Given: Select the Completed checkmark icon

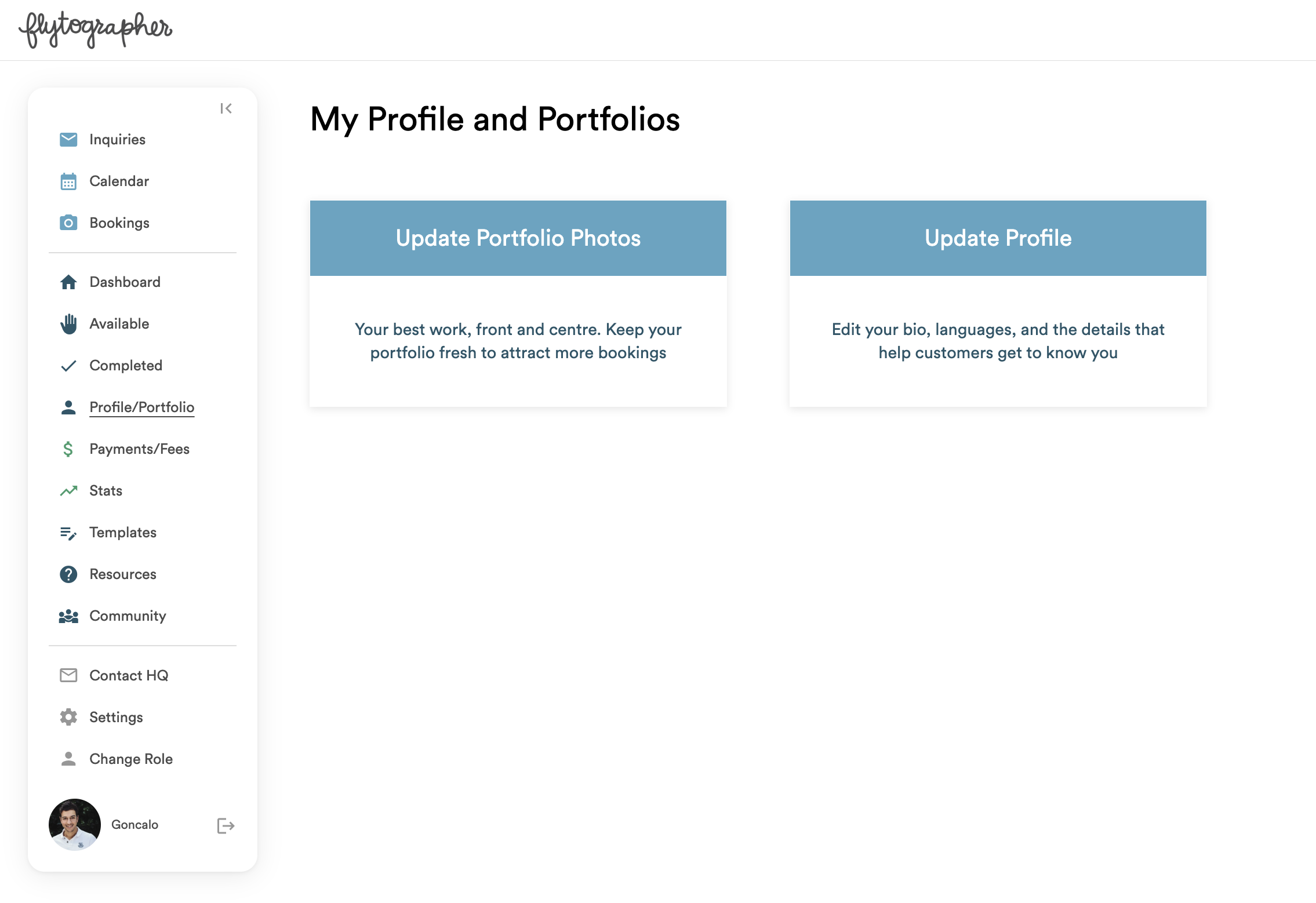Looking at the screenshot, I should click(x=68, y=366).
